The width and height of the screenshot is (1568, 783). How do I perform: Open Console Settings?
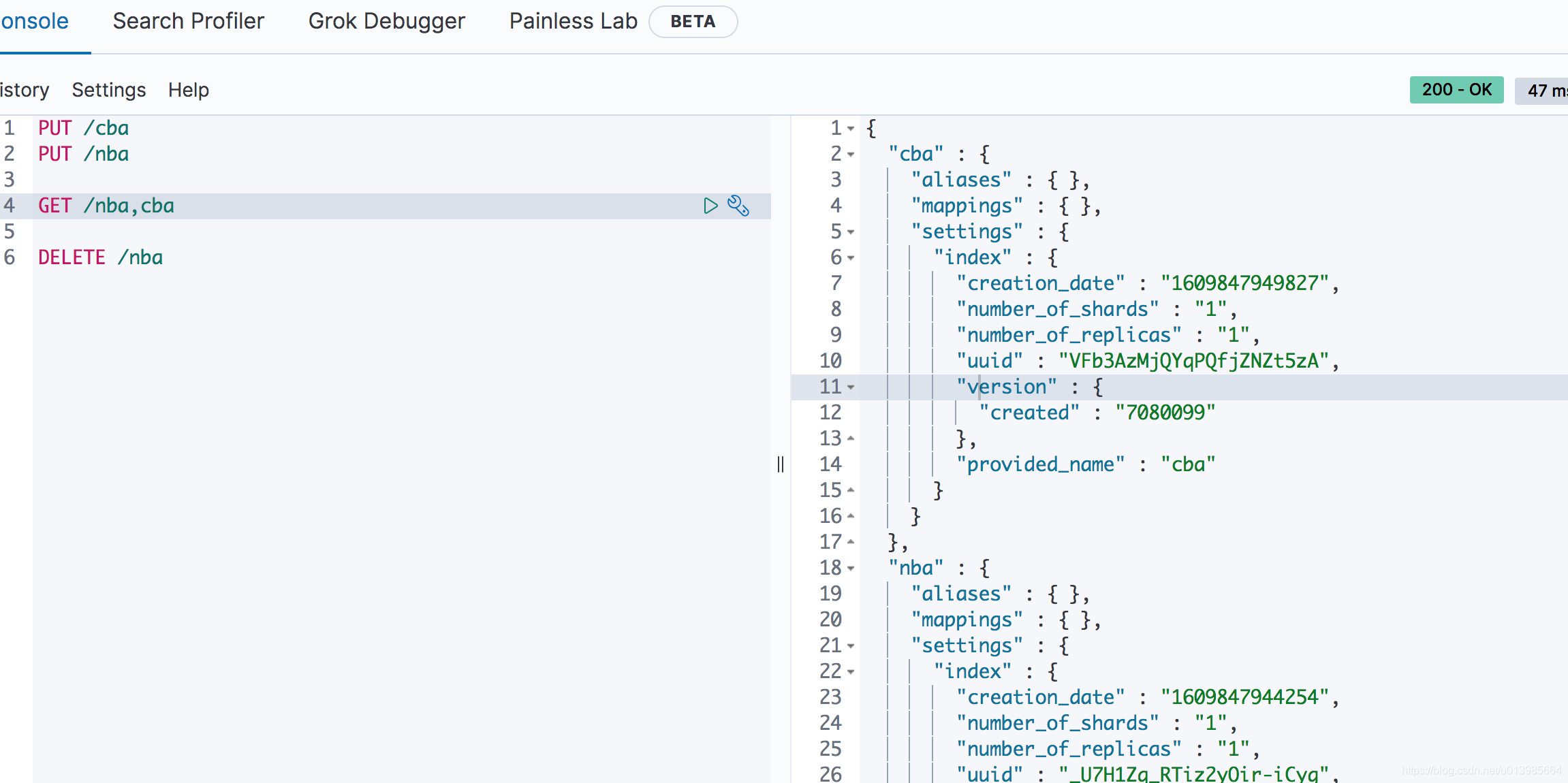[109, 90]
